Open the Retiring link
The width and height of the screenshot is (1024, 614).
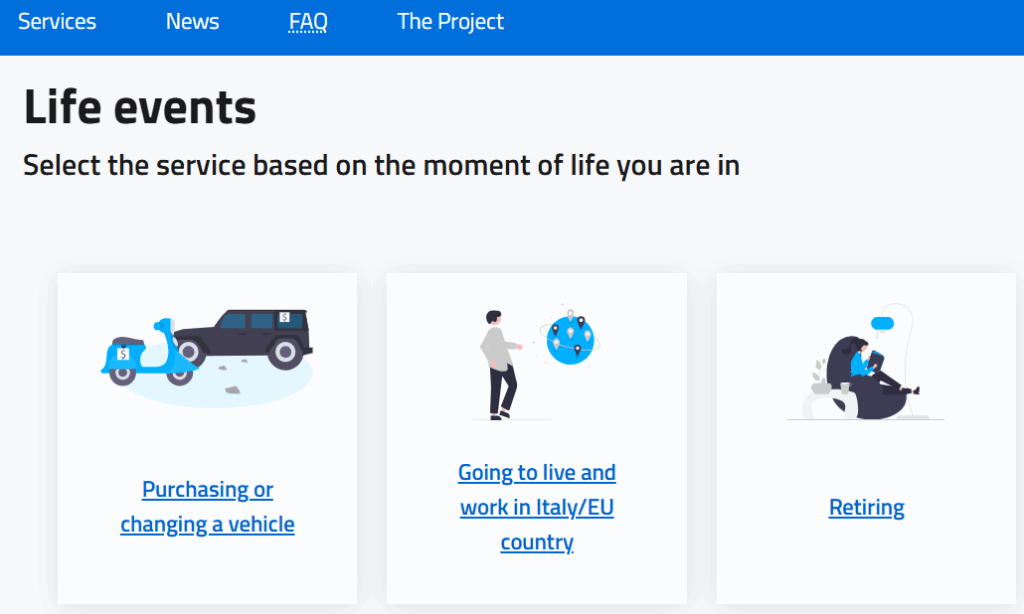tap(866, 507)
